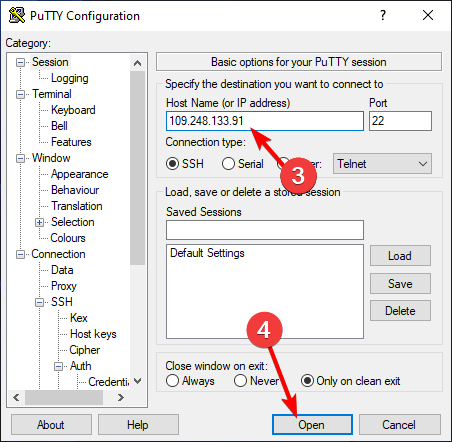This screenshot has width=452, height=442.
Task: Click the category tree scroll up arrow
Action: [x=137, y=63]
